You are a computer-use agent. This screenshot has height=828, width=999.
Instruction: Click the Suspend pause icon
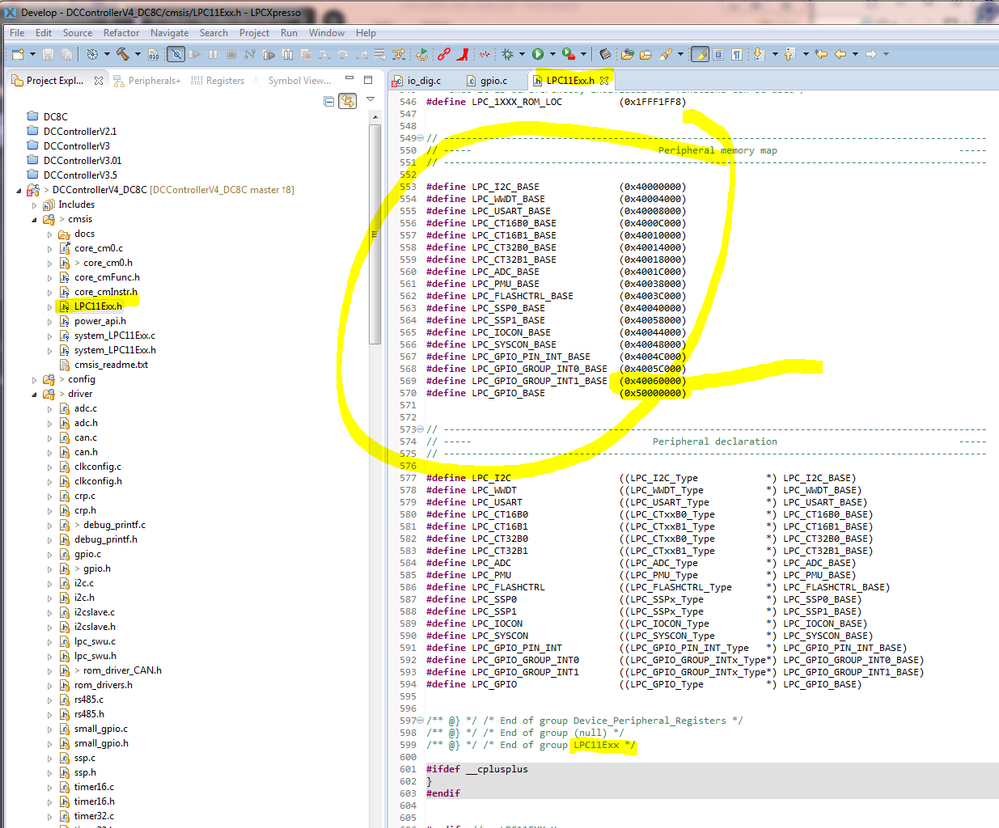(213, 54)
